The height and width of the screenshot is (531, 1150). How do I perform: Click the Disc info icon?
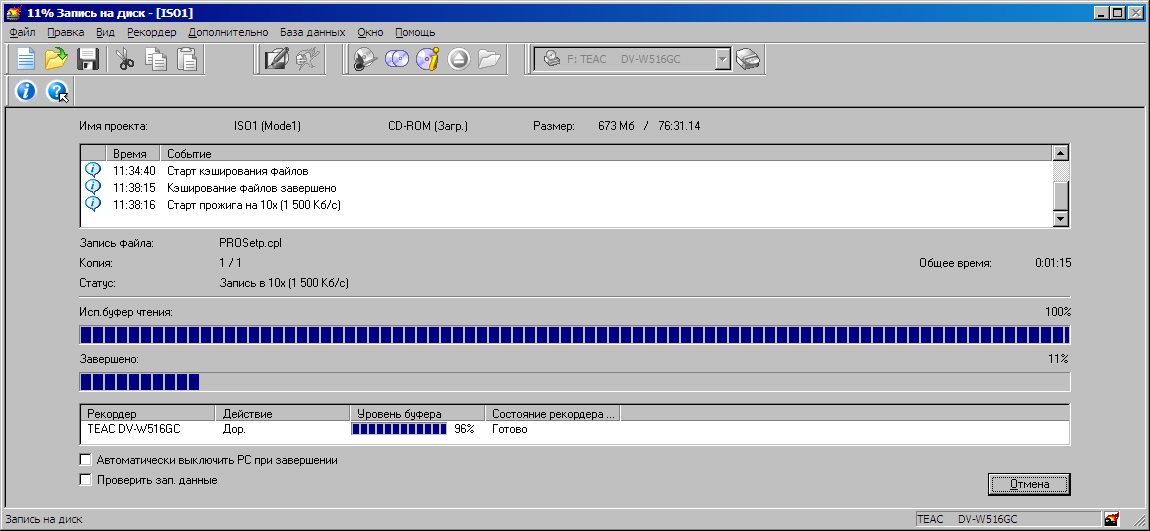pyautogui.click(x=428, y=60)
